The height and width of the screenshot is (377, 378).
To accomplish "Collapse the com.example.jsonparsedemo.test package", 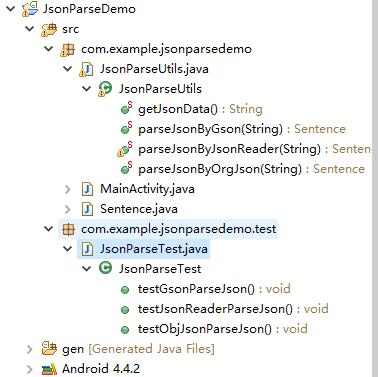I will [x=49, y=229].
